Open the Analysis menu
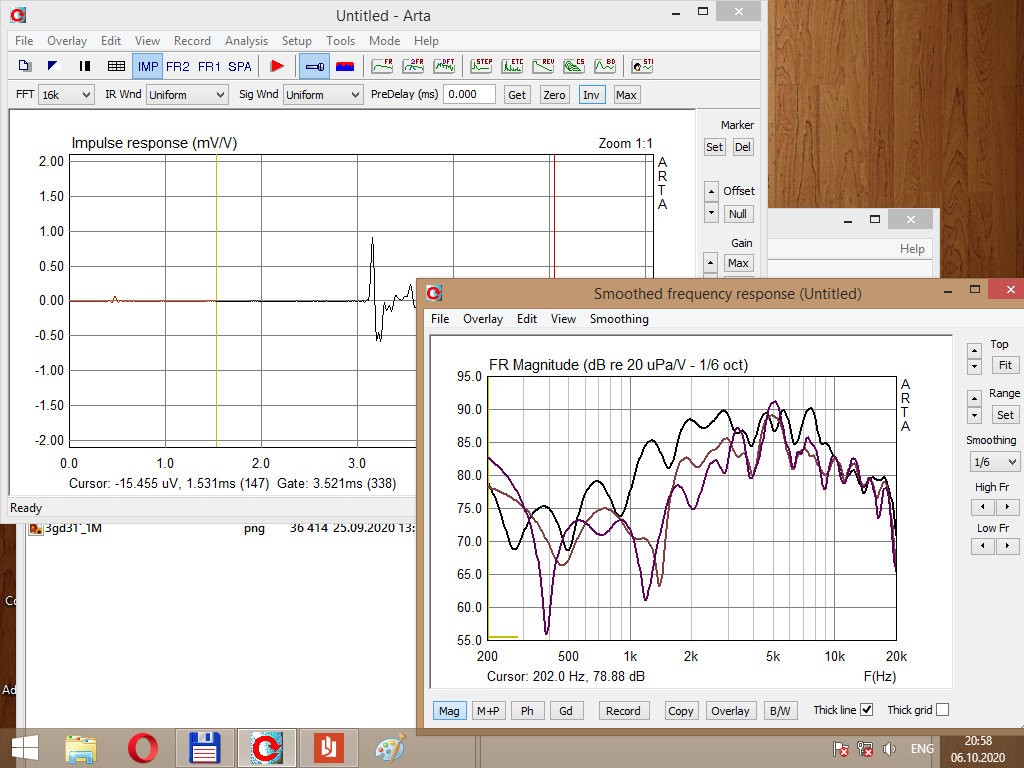Screen dimensions: 1024x768 coord(246,41)
